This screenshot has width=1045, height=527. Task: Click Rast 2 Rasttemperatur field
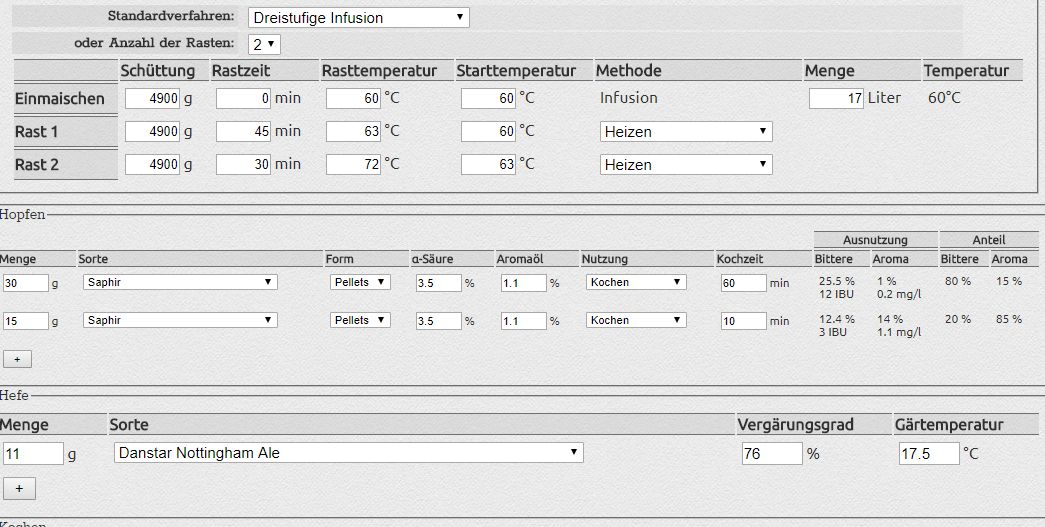point(354,165)
